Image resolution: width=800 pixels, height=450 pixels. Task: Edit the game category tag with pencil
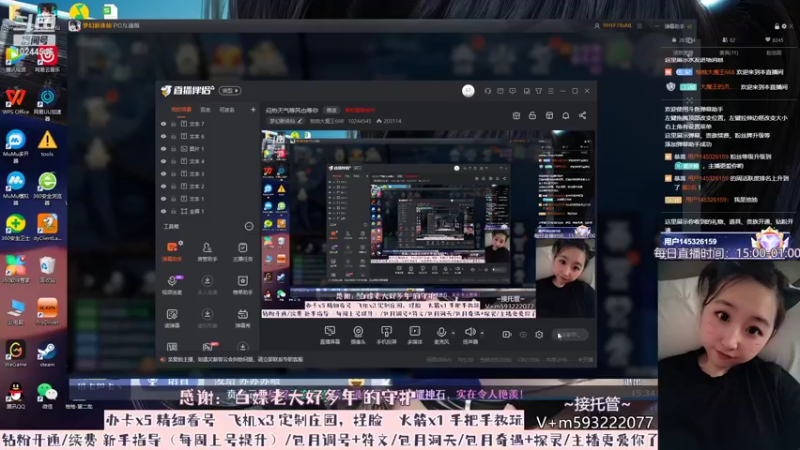click(285, 121)
